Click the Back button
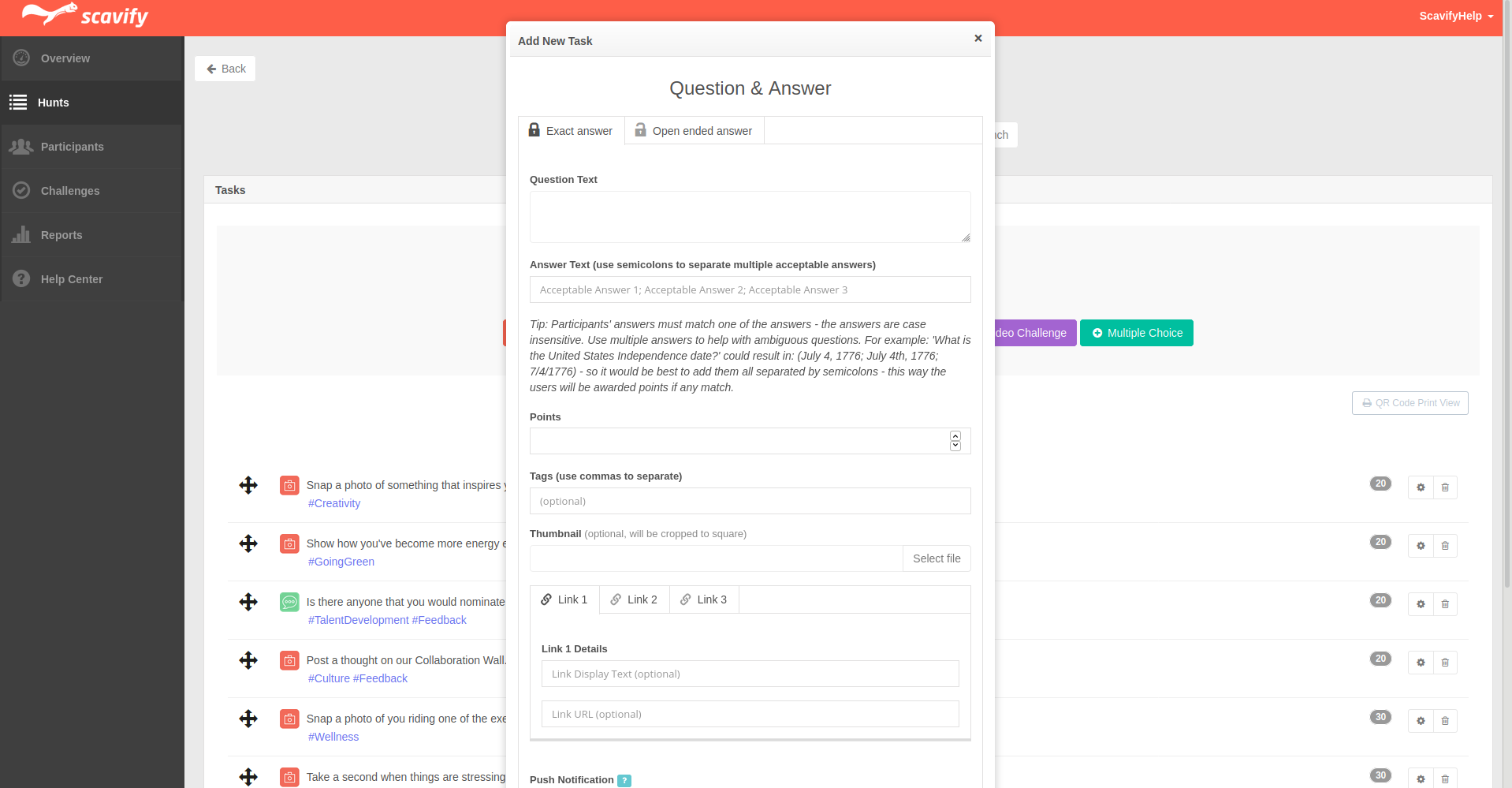This screenshot has height=788, width=1512. 225,69
